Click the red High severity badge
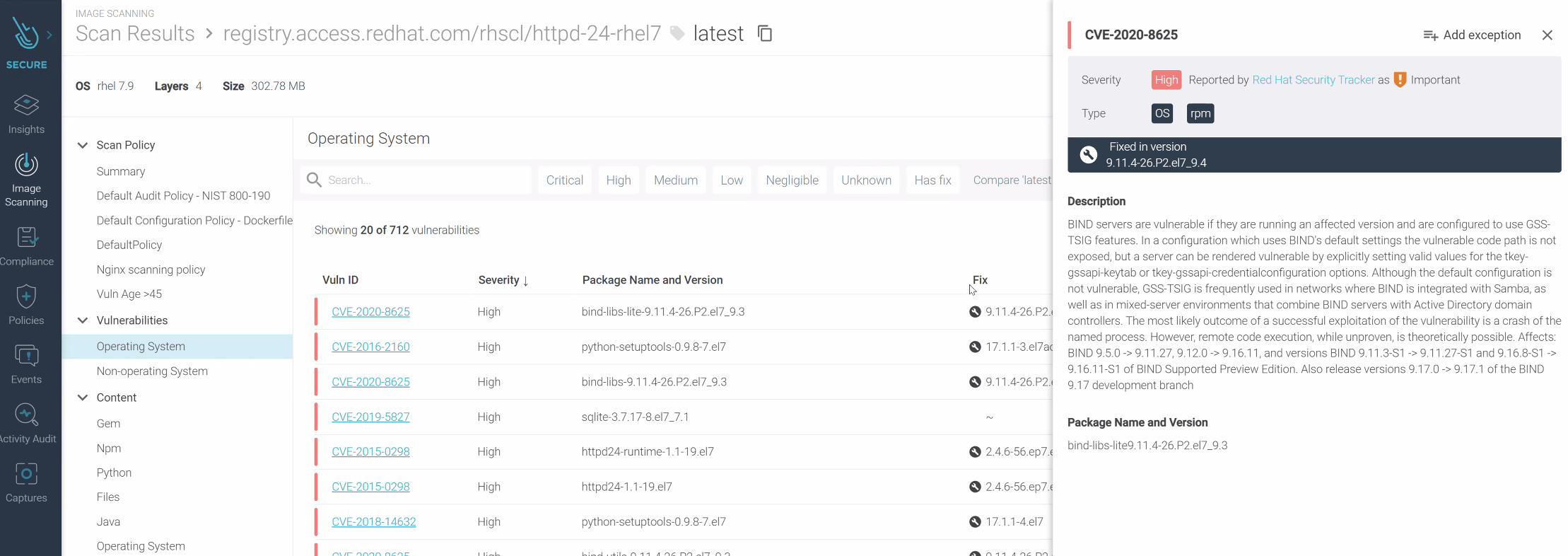The width and height of the screenshot is (1568, 556). pos(1166,80)
